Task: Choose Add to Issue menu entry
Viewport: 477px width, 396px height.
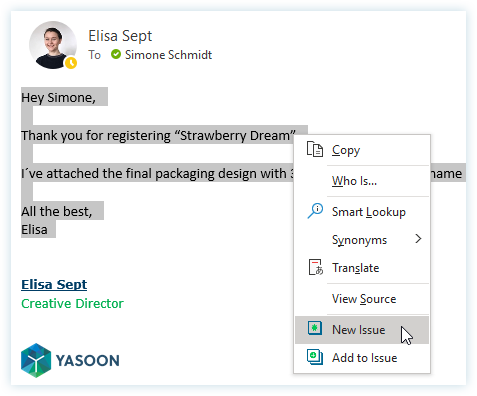Action: pyautogui.click(x=362, y=358)
